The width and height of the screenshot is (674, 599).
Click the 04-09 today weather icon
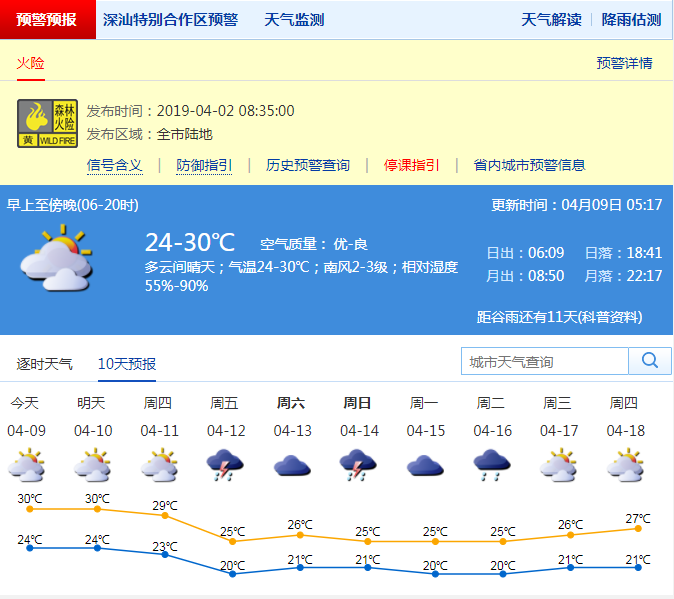[x=25, y=465]
